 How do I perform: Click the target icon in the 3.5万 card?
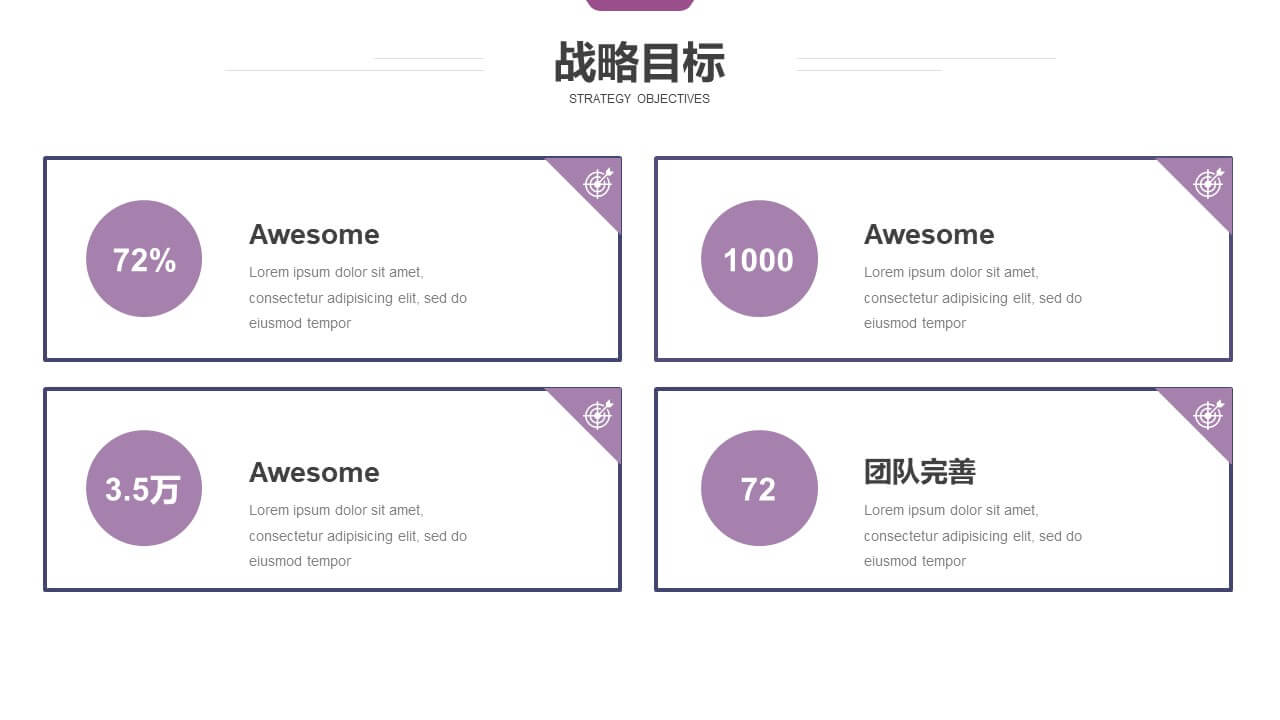click(x=598, y=414)
